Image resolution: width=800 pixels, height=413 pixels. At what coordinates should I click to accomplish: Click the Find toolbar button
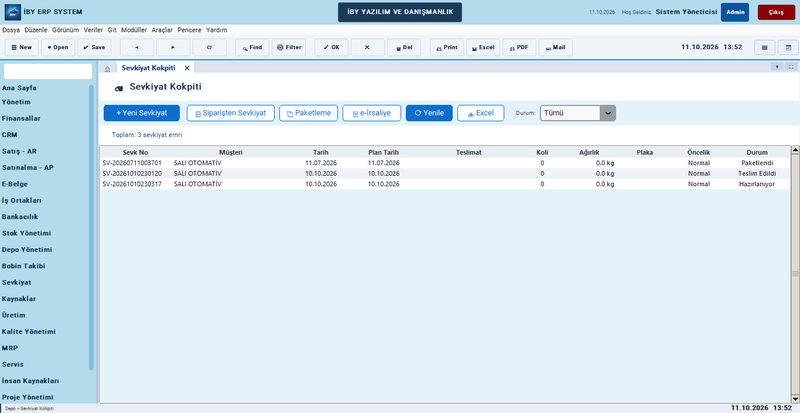click(252, 47)
